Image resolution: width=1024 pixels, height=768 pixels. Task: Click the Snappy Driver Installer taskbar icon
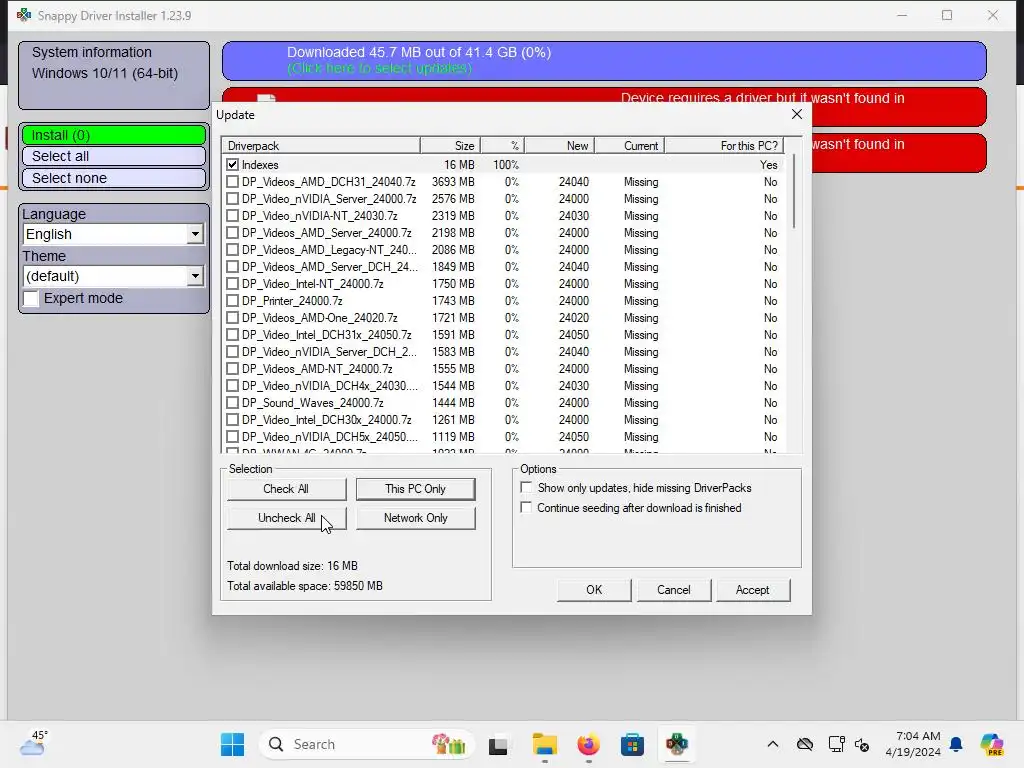pos(677,744)
